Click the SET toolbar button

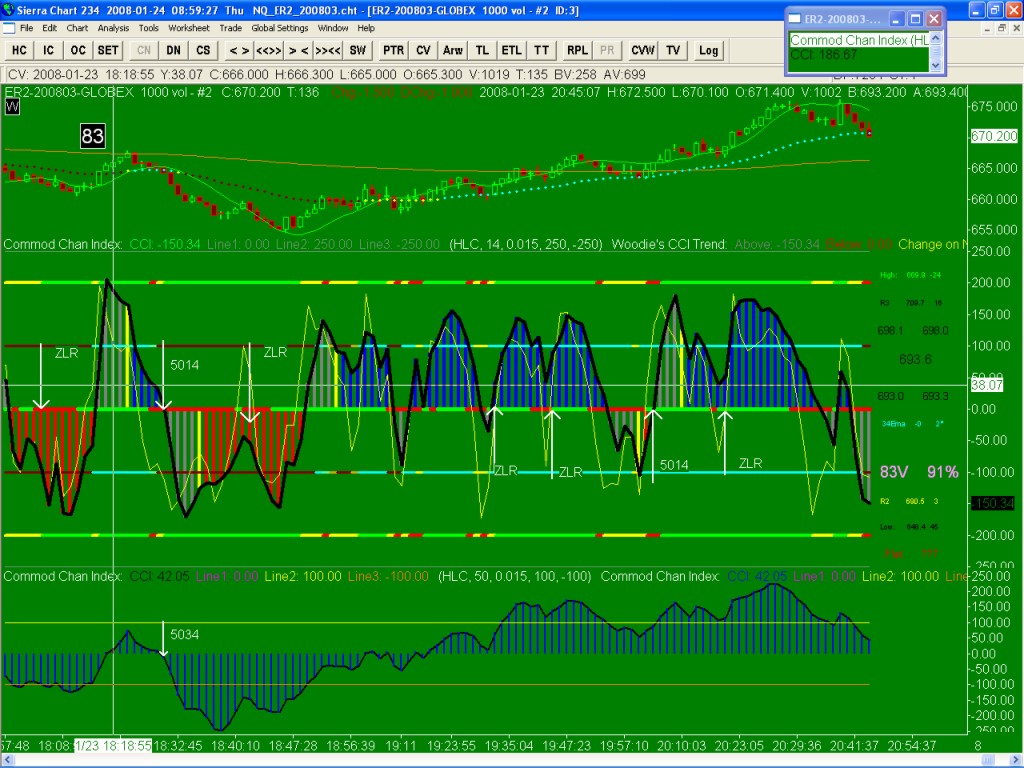click(108, 50)
